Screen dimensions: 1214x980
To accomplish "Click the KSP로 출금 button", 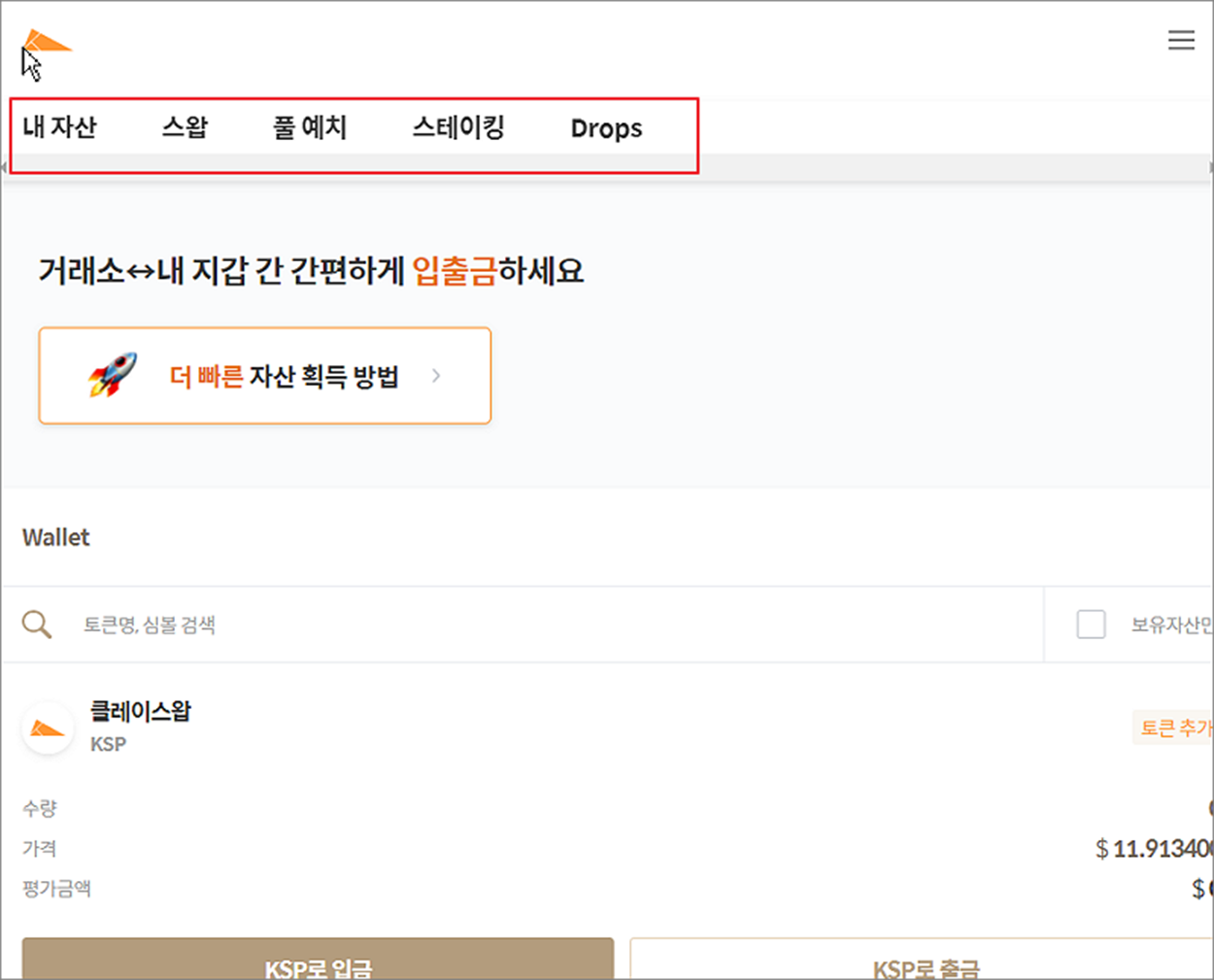I will click(922, 959).
